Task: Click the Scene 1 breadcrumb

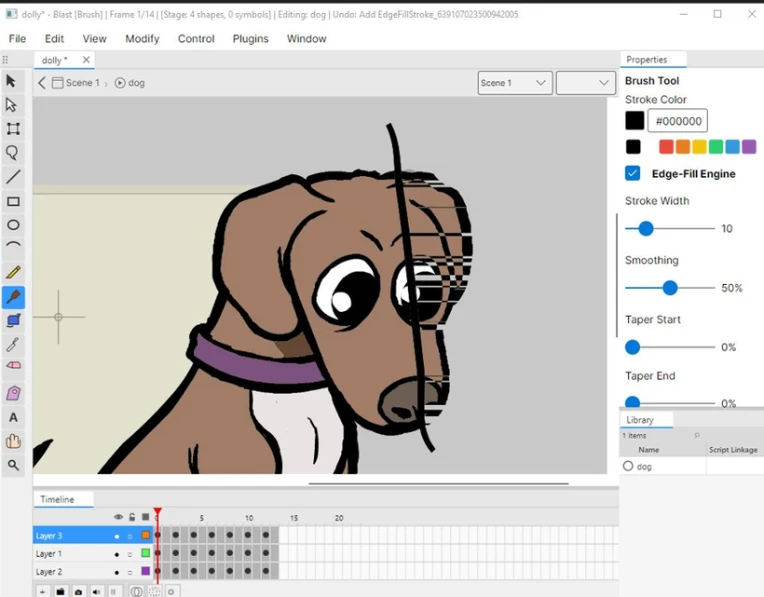Action: coord(76,83)
